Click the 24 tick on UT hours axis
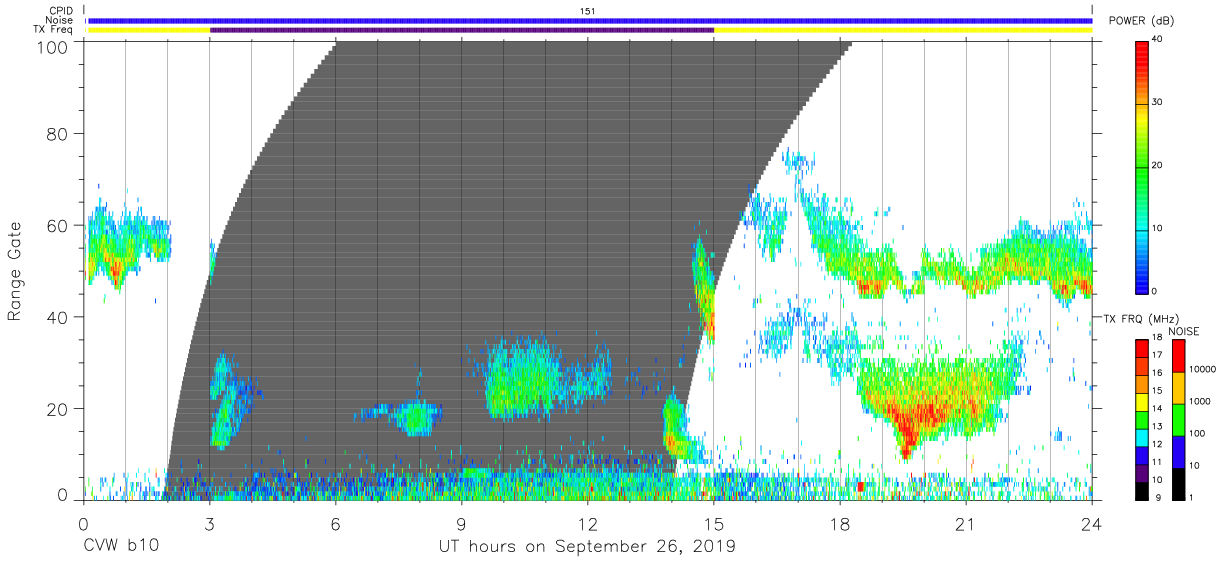Screen dimensions: 1228x567 pos(1092,524)
